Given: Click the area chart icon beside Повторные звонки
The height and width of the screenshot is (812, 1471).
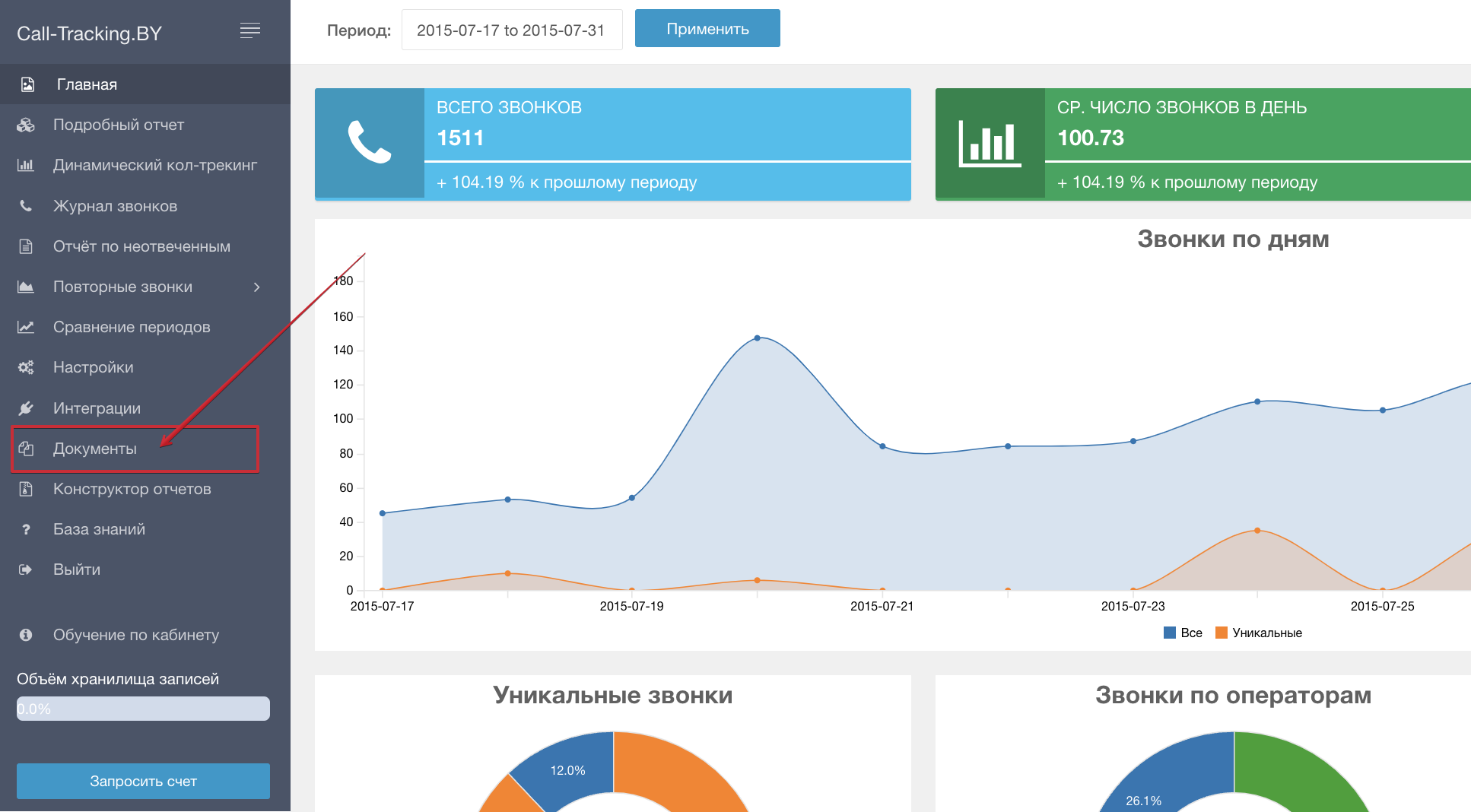Looking at the screenshot, I should (x=26, y=287).
